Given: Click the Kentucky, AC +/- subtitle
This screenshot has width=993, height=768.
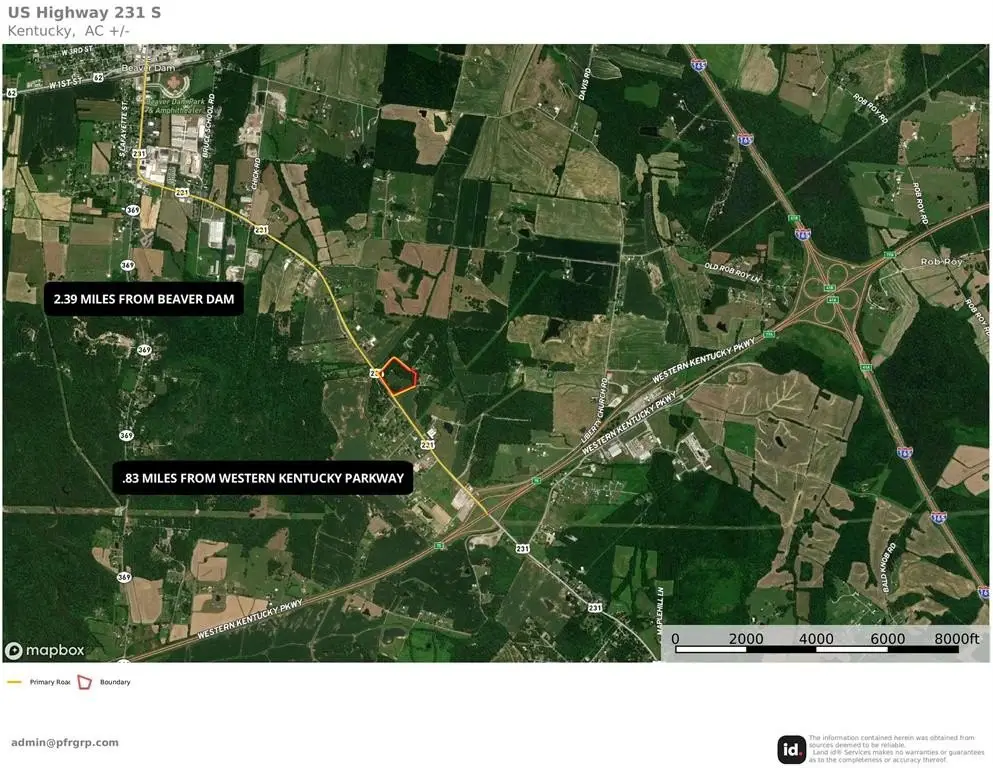Looking at the screenshot, I should 68,31.
